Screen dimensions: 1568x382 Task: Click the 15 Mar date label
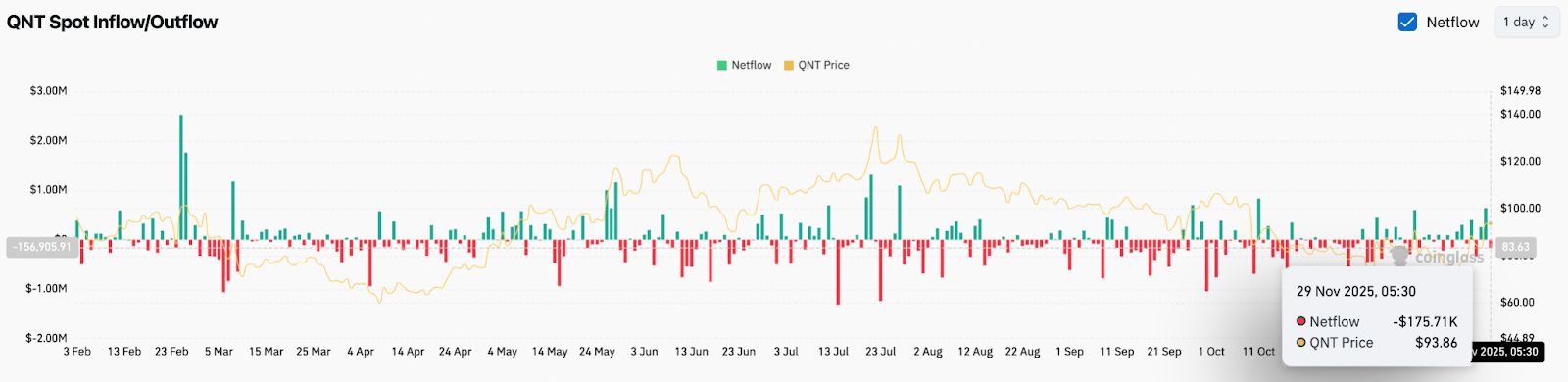(x=266, y=352)
